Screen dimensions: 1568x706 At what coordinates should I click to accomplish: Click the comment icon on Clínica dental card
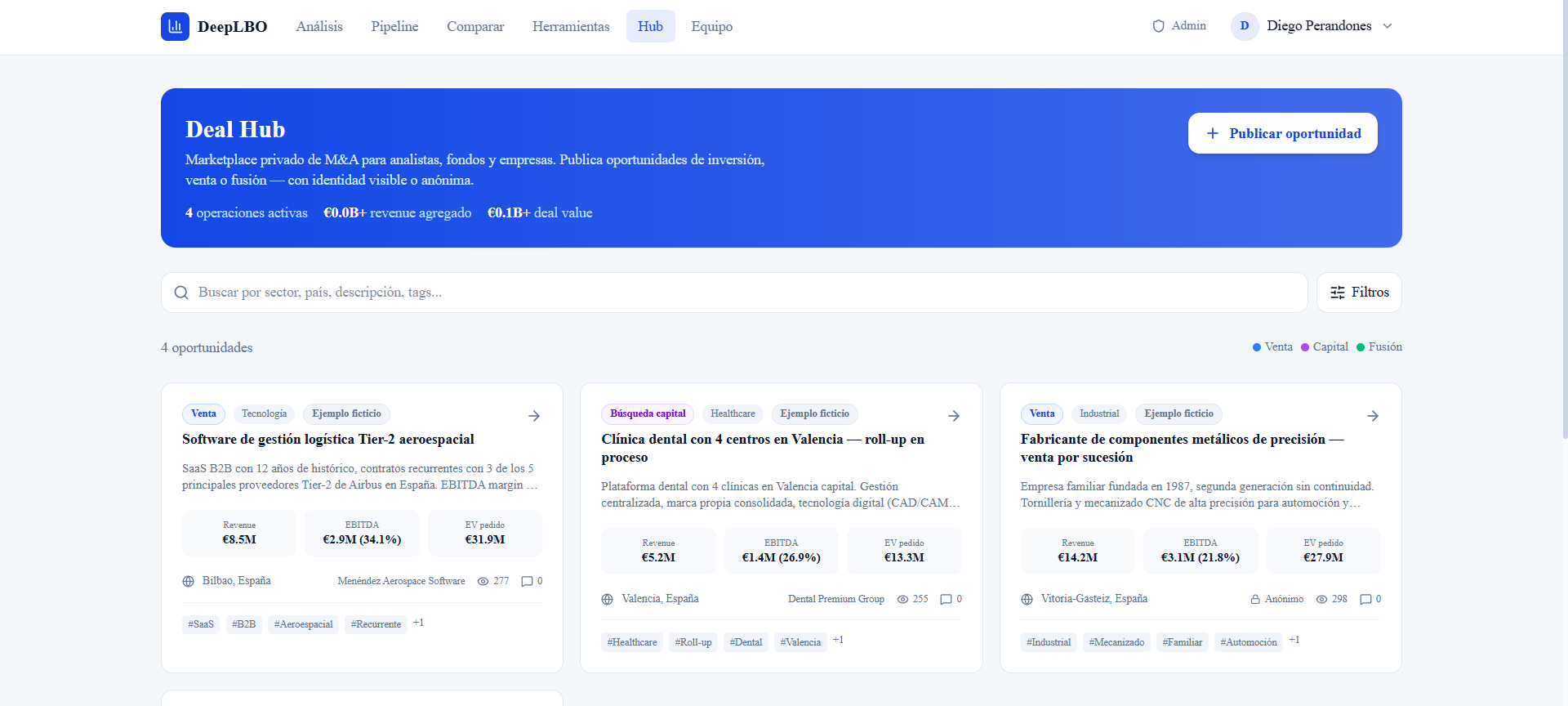click(x=946, y=599)
